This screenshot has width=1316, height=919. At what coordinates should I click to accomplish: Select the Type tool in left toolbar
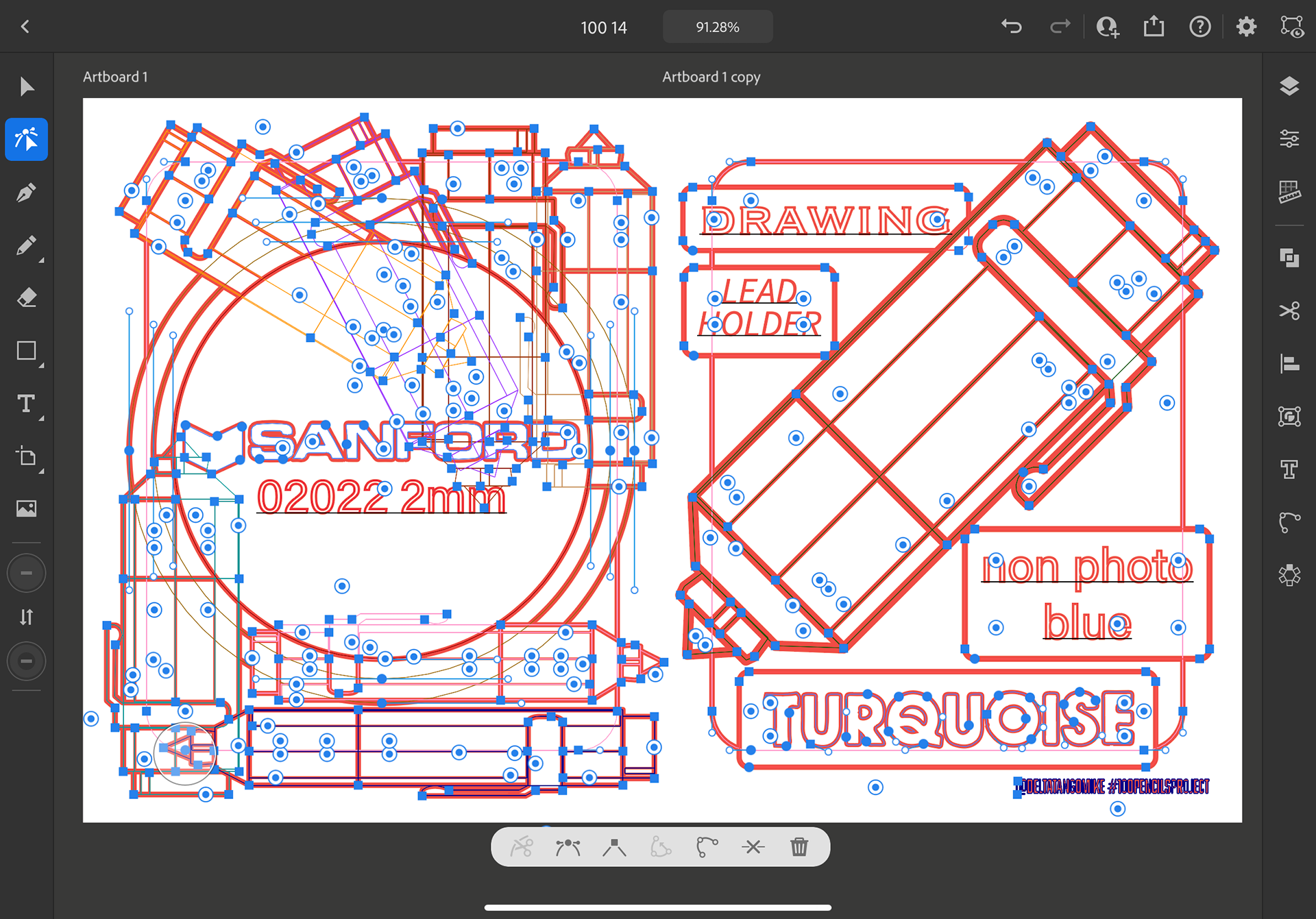tap(26, 404)
